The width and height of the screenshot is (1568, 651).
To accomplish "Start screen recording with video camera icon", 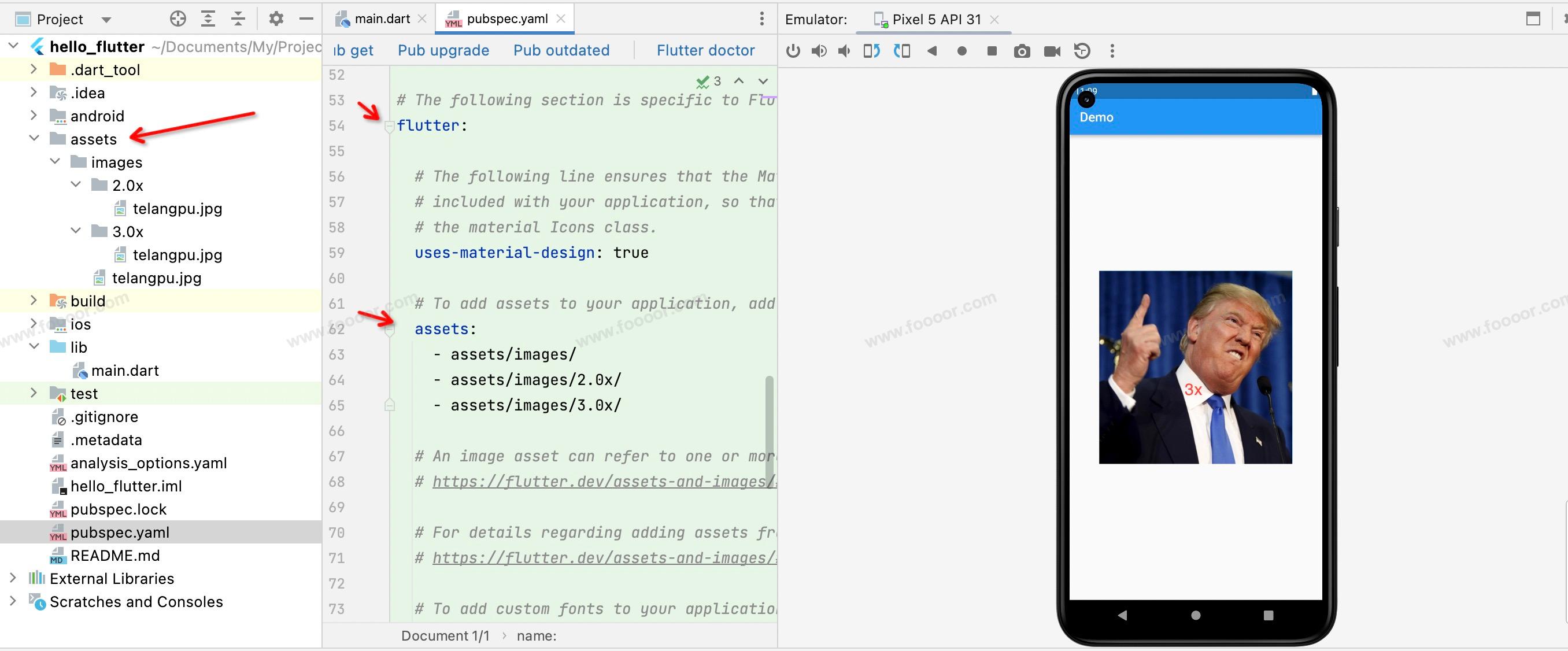I will click(x=1052, y=51).
